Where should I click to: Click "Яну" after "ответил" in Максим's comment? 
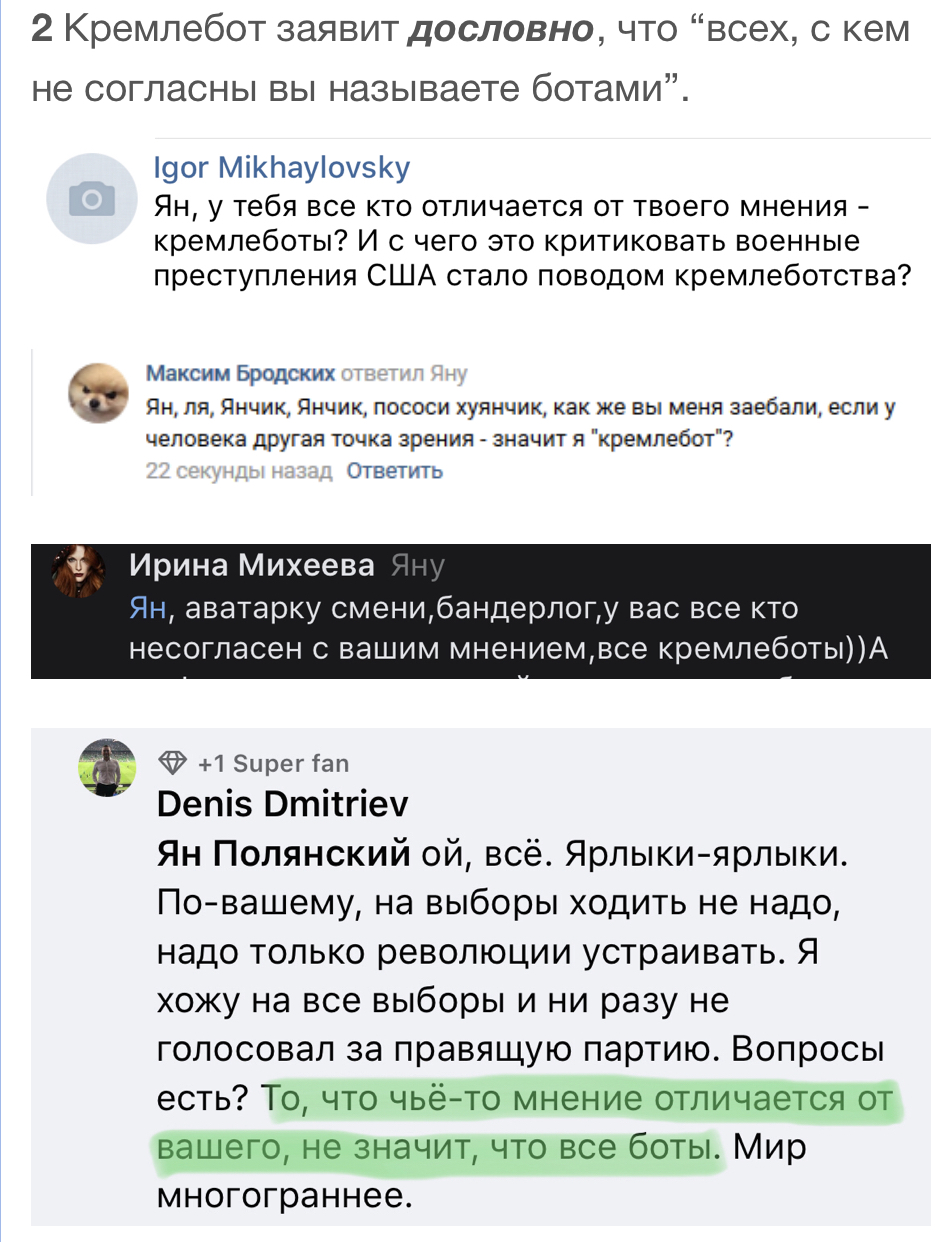click(x=449, y=374)
